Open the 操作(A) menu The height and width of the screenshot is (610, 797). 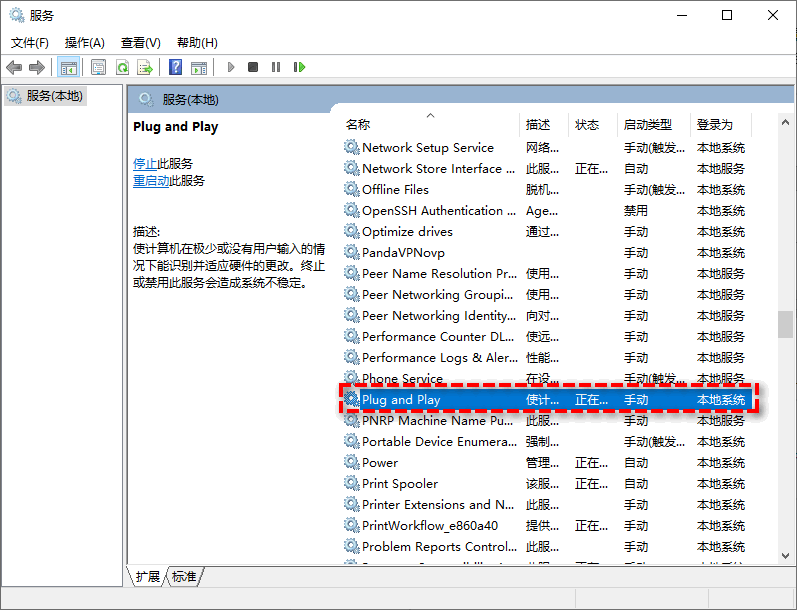pyautogui.click(x=84, y=43)
